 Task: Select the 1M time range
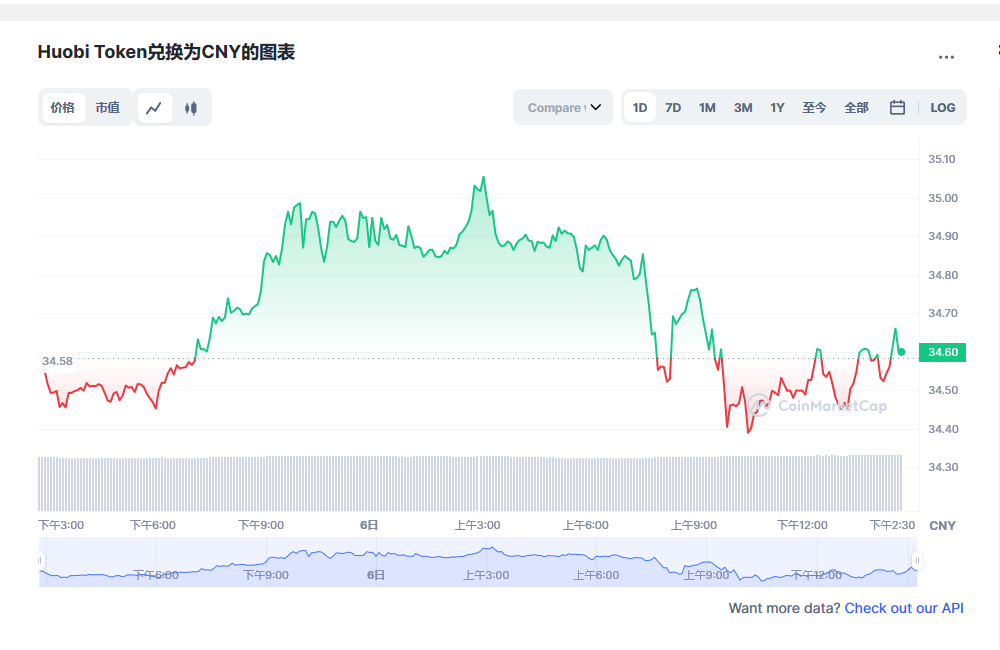tap(707, 108)
